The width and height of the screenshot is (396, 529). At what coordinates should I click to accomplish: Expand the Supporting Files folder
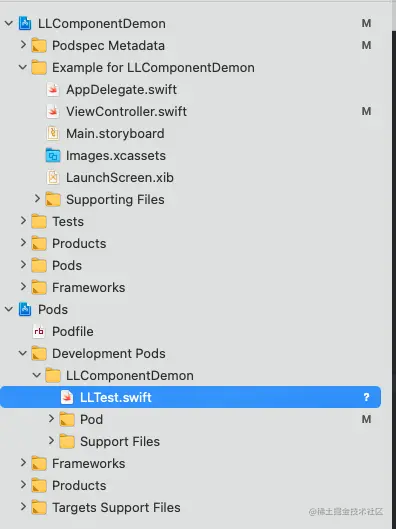pyautogui.click(x=37, y=199)
